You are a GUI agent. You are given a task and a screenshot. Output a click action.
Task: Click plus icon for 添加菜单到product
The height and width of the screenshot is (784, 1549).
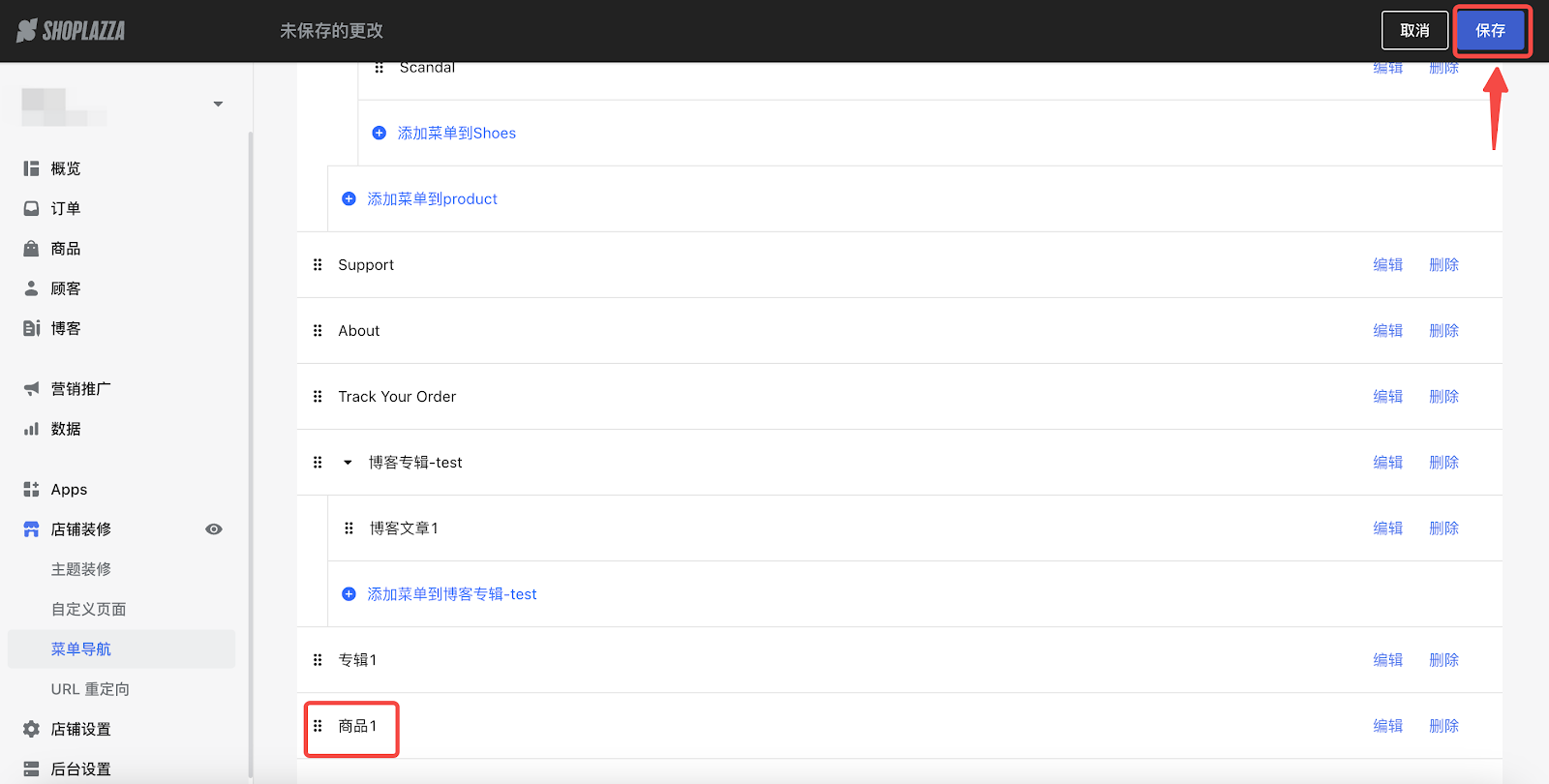tap(349, 198)
